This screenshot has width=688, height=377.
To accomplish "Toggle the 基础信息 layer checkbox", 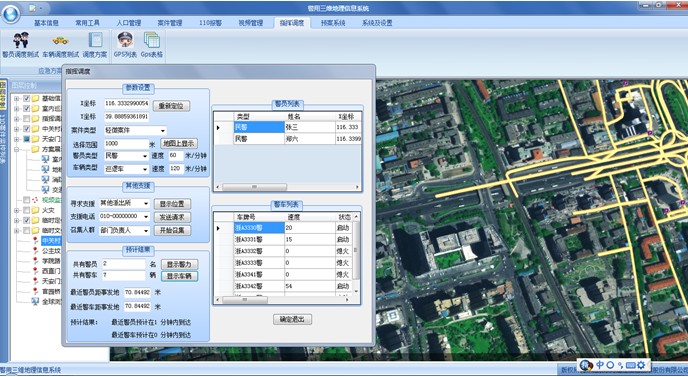I will pos(27,98).
